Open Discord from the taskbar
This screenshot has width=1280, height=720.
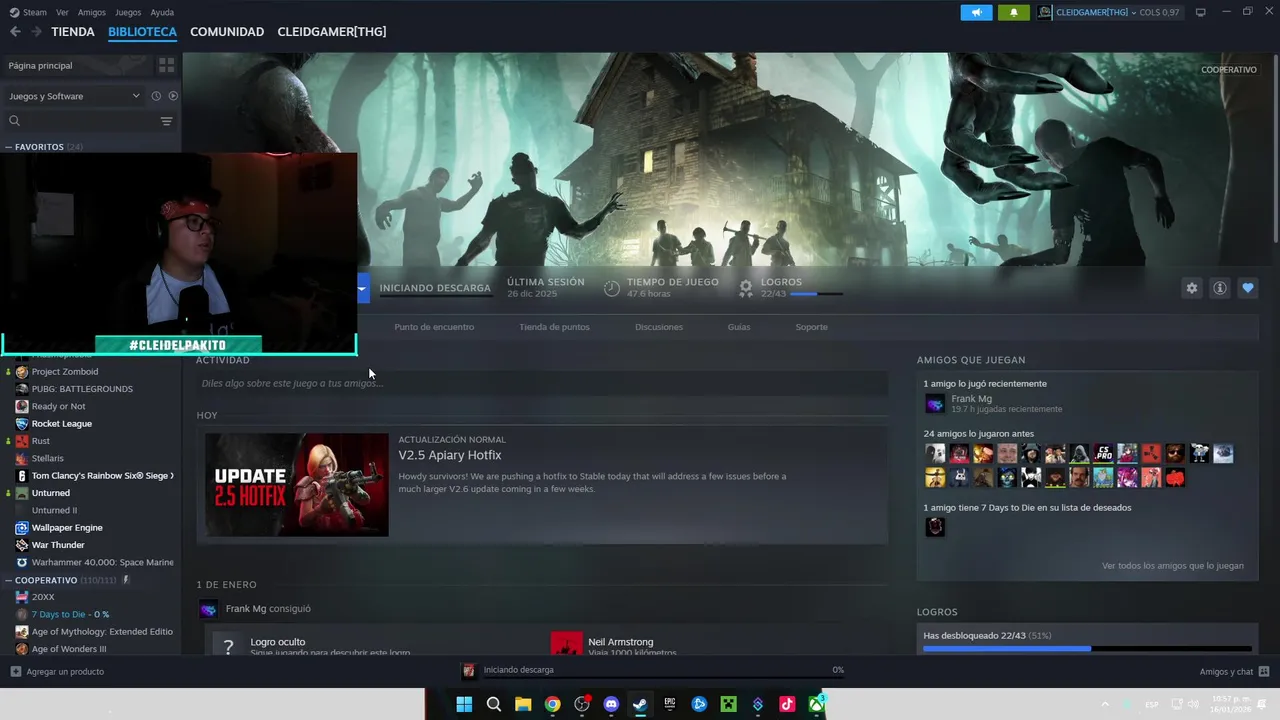point(611,704)
